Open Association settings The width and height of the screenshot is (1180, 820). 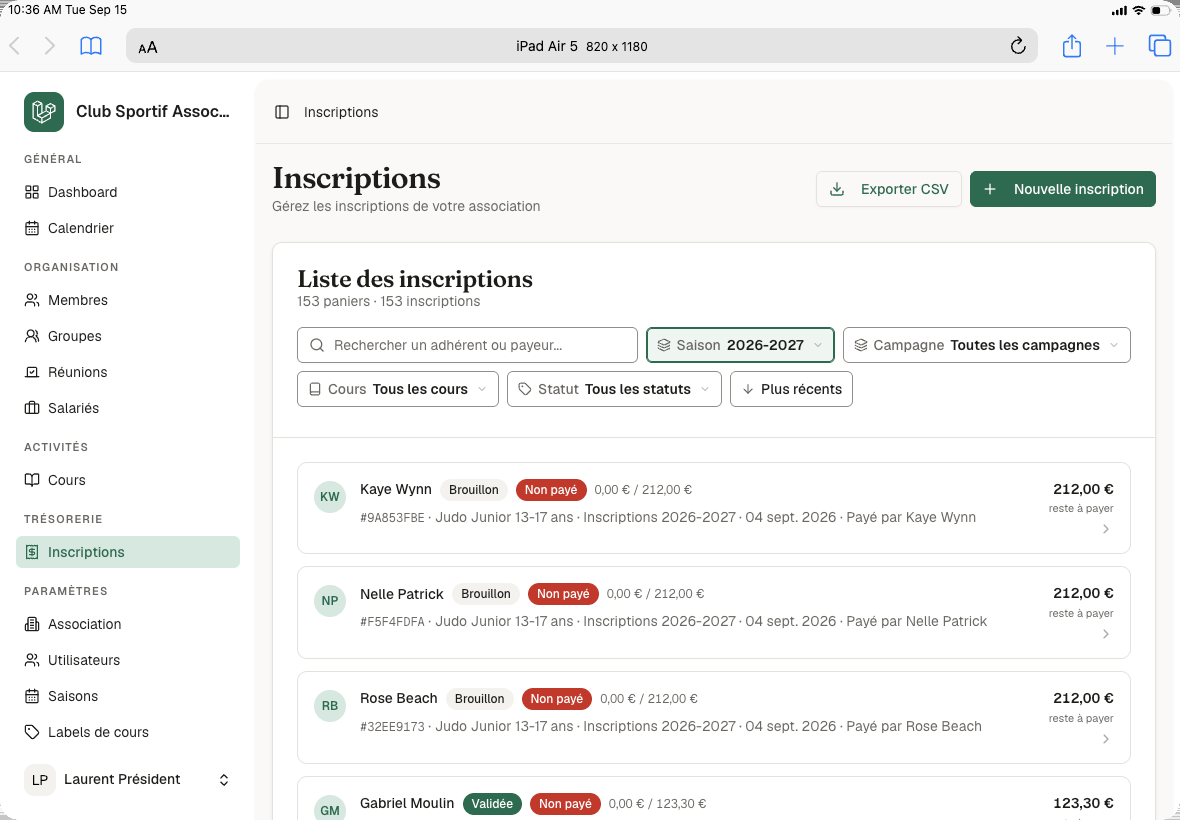point(128,624)
